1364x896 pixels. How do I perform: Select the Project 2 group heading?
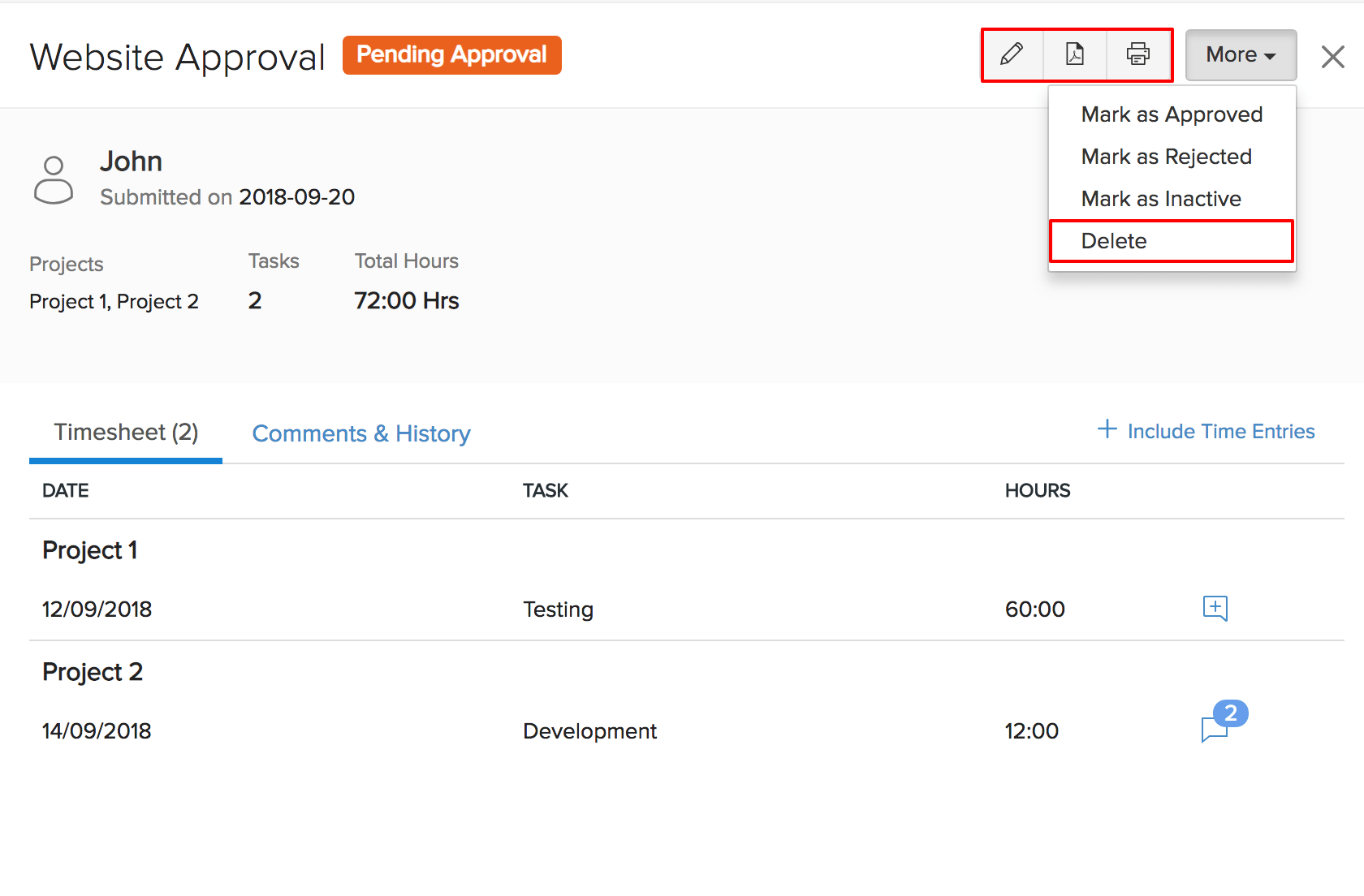[93, 672]
